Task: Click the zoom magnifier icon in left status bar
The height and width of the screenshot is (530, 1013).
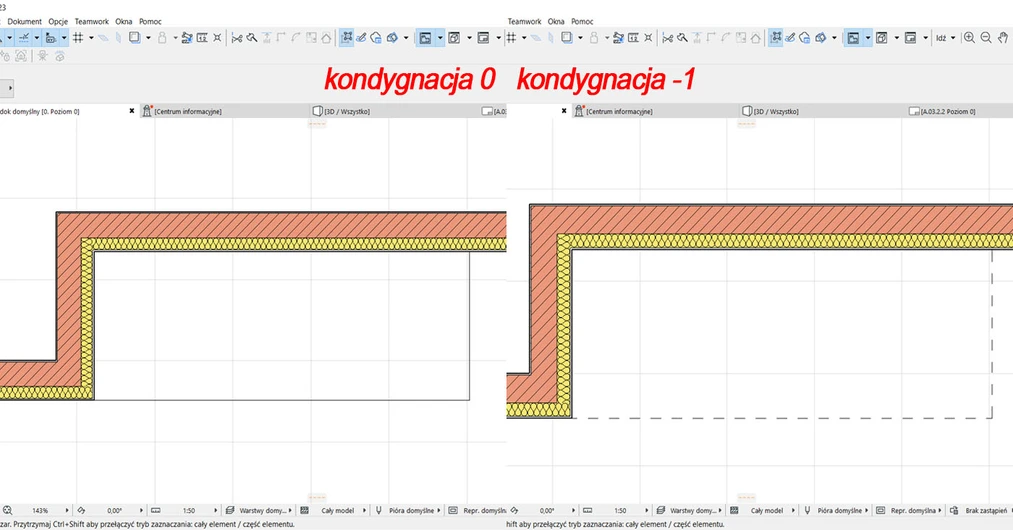Action: point(8,510)
